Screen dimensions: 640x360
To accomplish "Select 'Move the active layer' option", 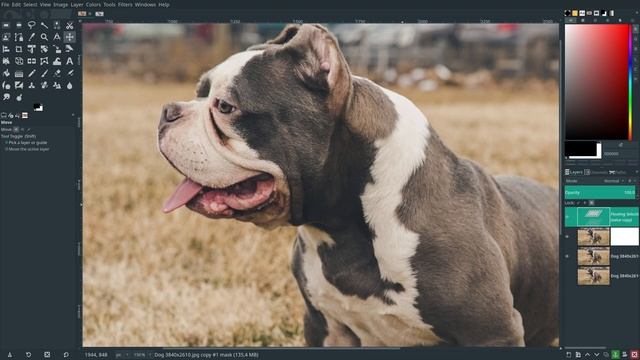I will (x=27, y=149).
